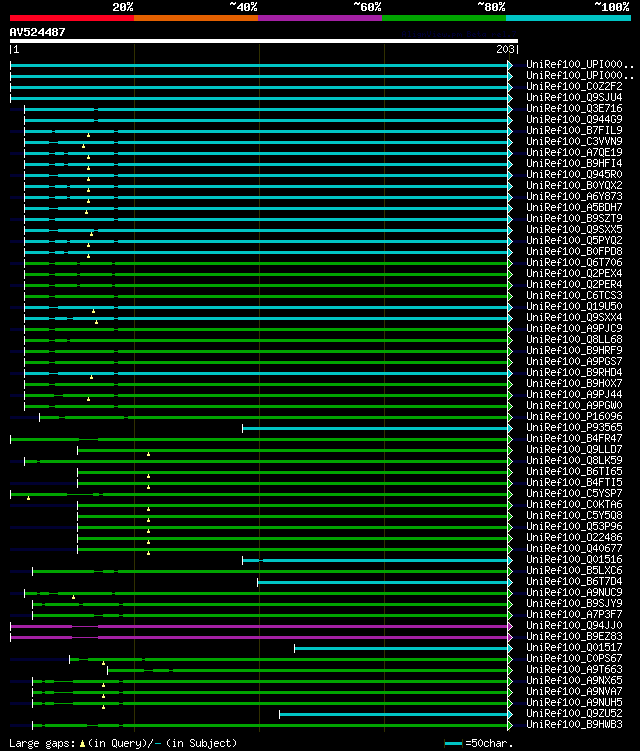Click the UniRef100_Q5PYQ2 hit name
640x751 pixels.
(x=574, y=240)
